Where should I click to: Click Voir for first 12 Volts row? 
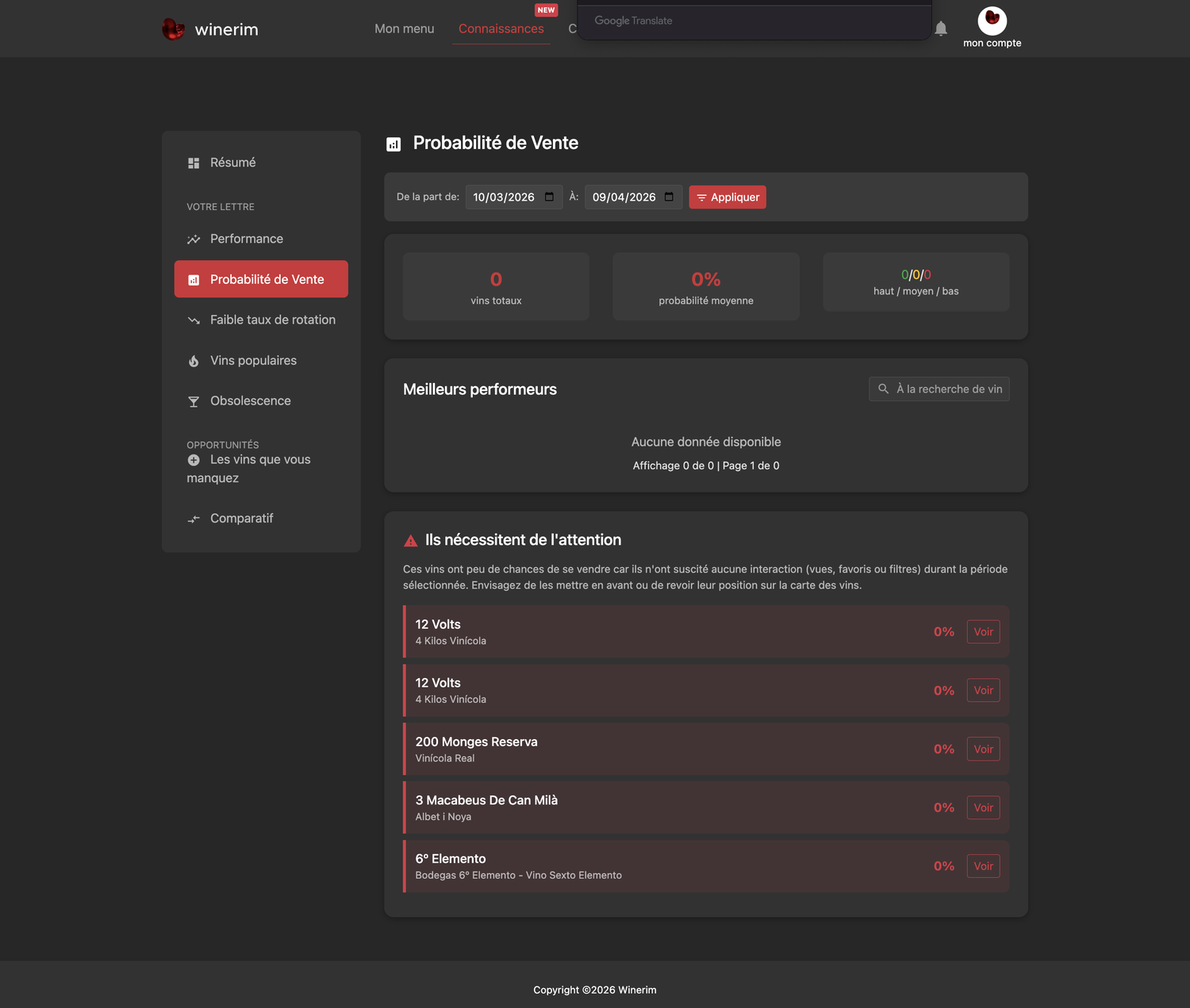984,632
